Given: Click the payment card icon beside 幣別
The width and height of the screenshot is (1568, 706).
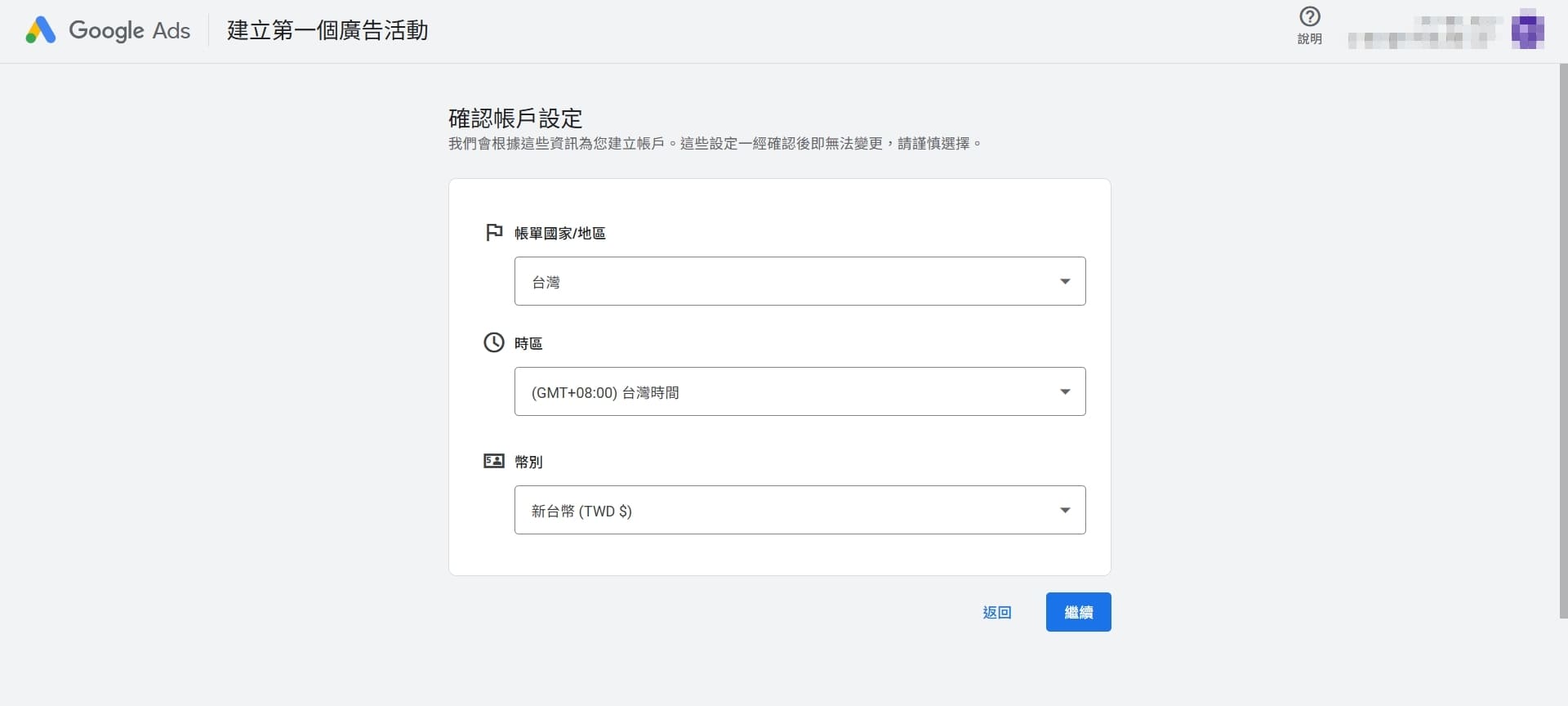Looking at the screenshot, I should click(493, 461).
